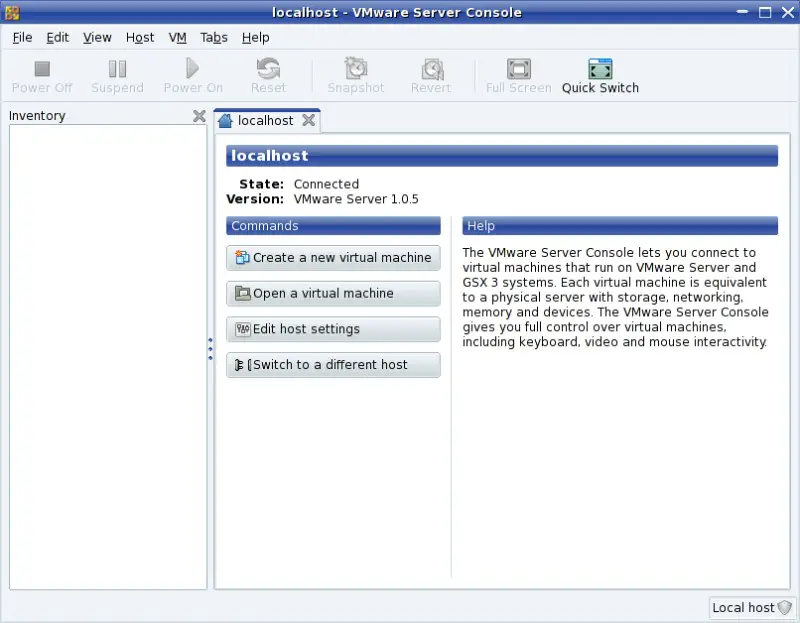Click the Suspend toolbar icon
Viewport: 800px width, 623px height.
tap(117, 69)
